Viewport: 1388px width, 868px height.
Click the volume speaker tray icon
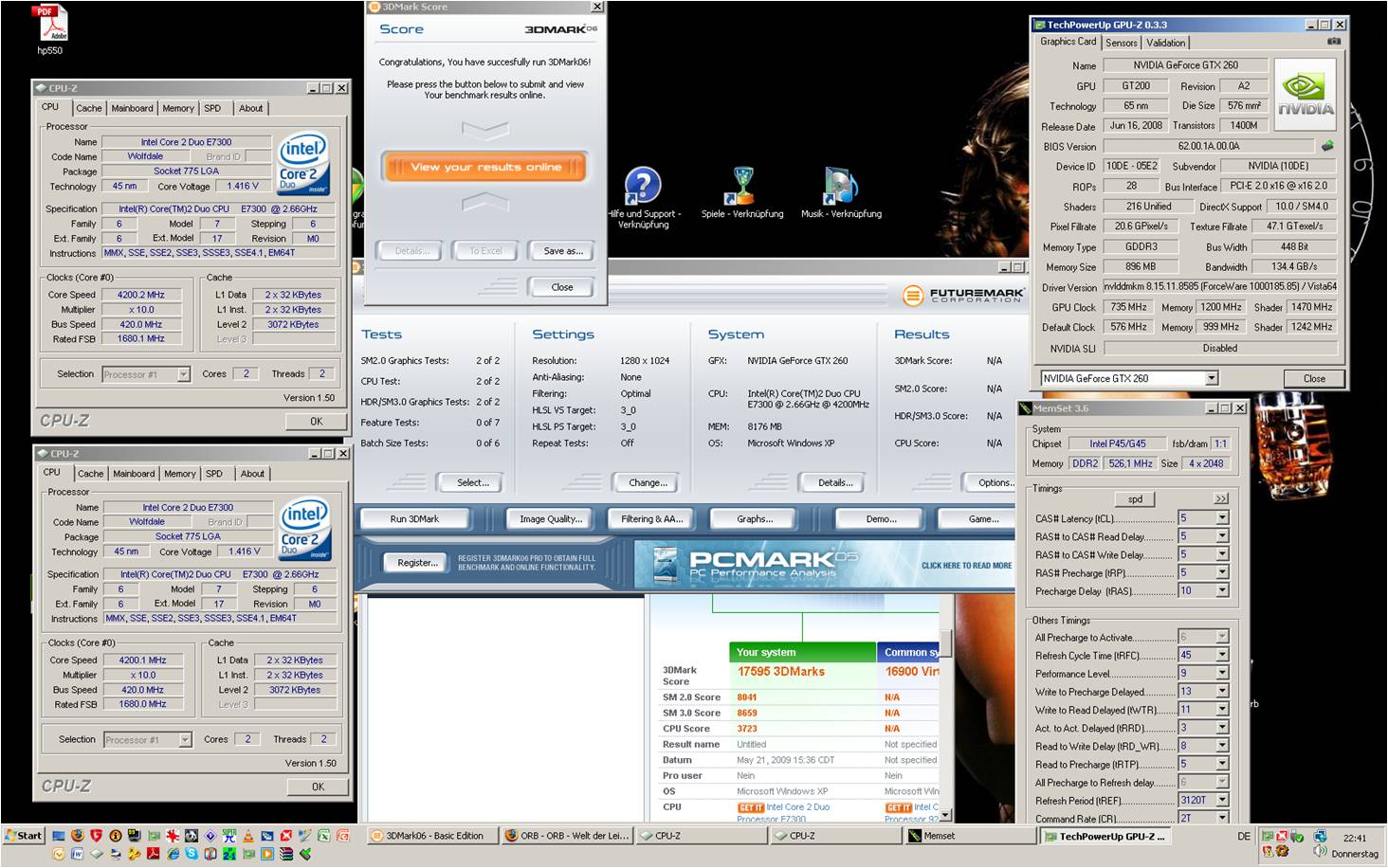point(1320,852)
